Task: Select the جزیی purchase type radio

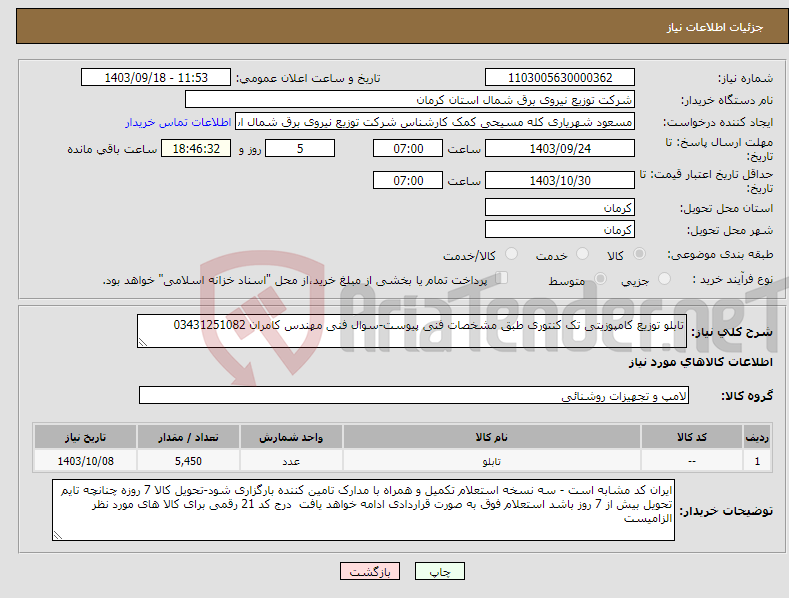Action: click(664, 279)
